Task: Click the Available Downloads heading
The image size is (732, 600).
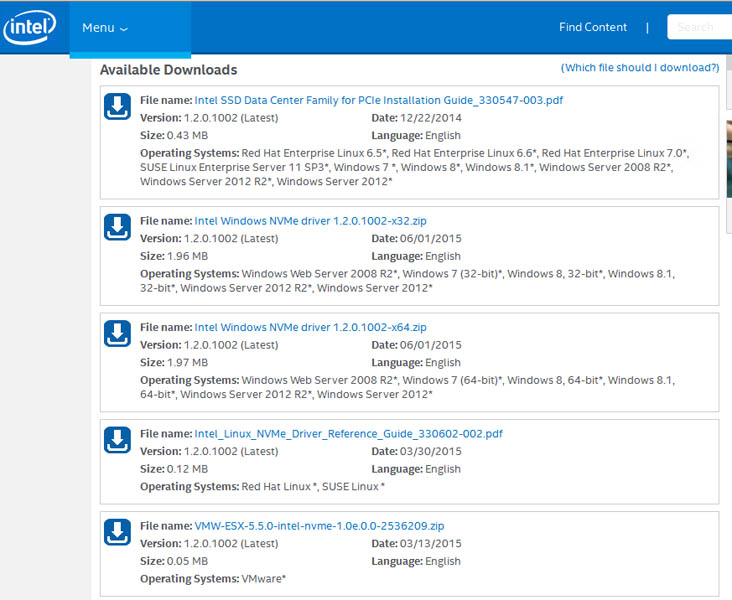Action: [x=169, y=70]
